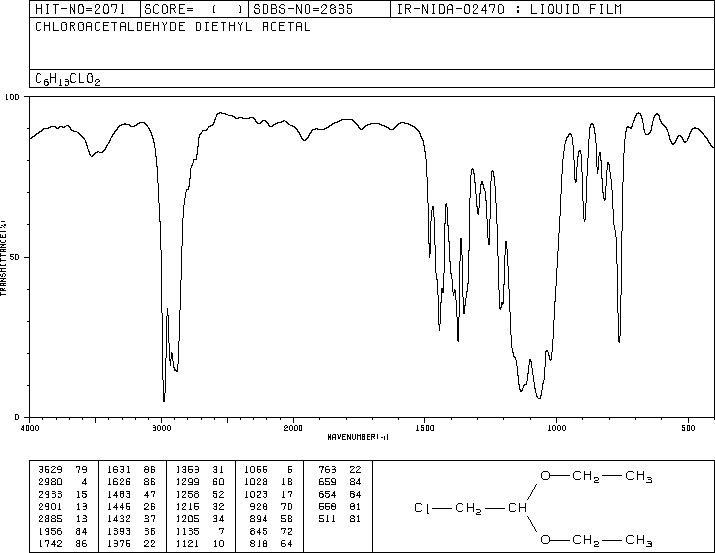Click the 1216 peak table entry

click(200, 506)
